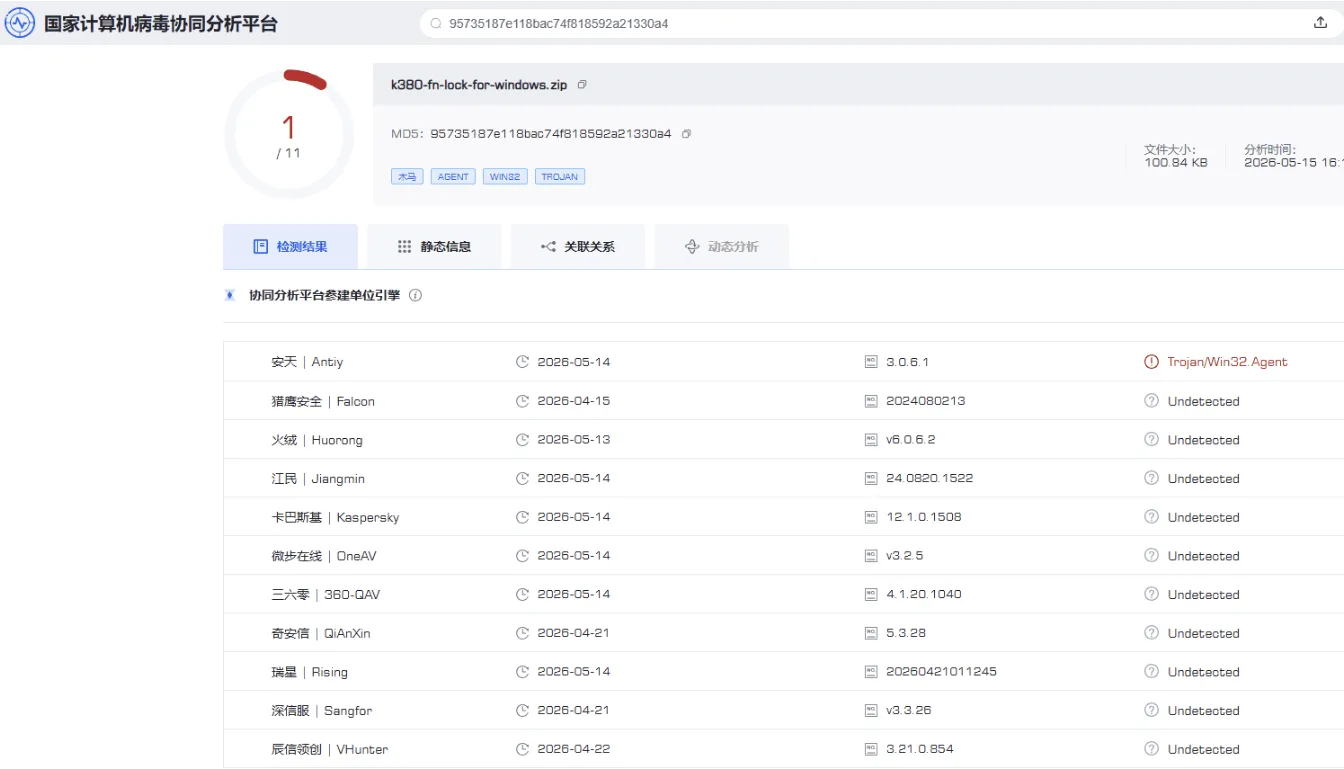
Task: Click the 国家计算机病毒协同分析平台 title
Action: pyautogui.click(x=161, y=23)
